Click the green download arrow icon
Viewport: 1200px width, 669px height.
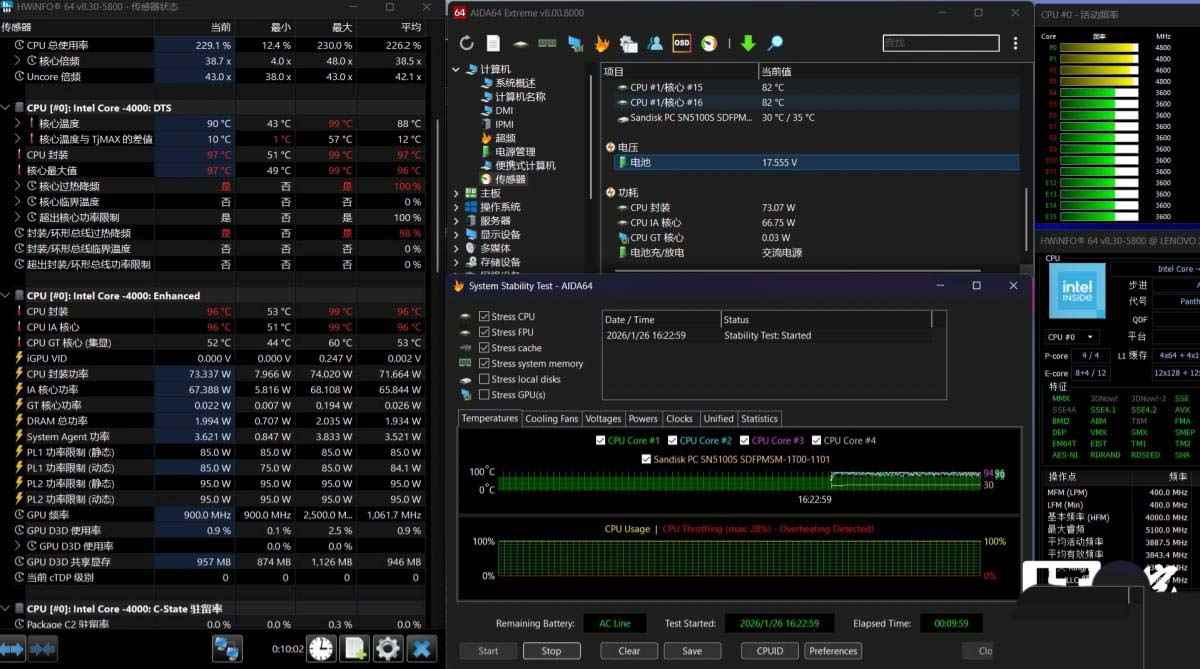coord(748,43)
